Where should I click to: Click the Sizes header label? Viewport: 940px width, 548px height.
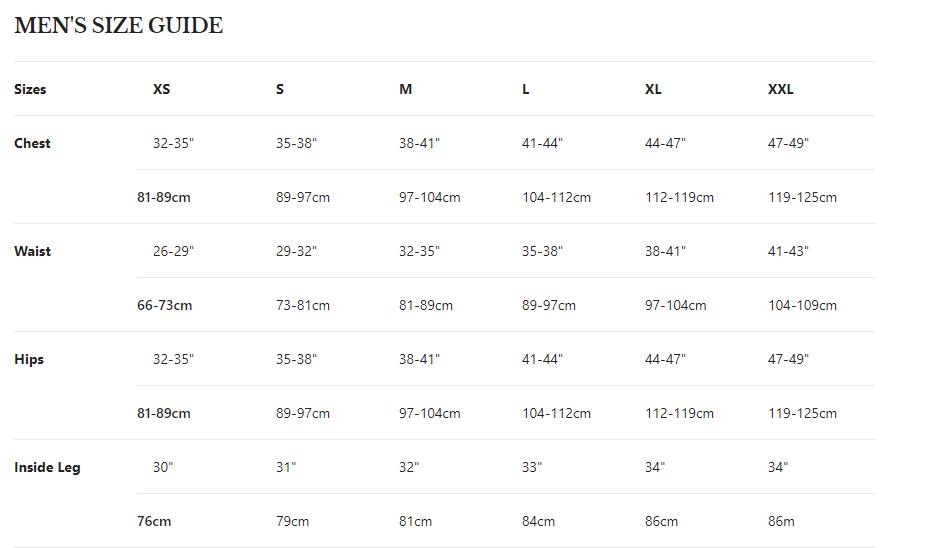point(30,89)
